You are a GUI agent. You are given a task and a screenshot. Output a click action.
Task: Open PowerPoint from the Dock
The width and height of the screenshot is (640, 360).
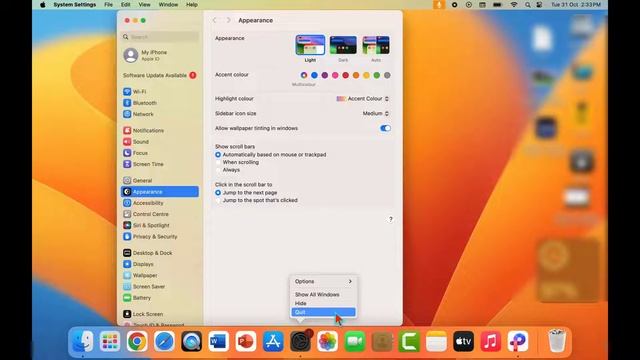[x=246, y=341]
